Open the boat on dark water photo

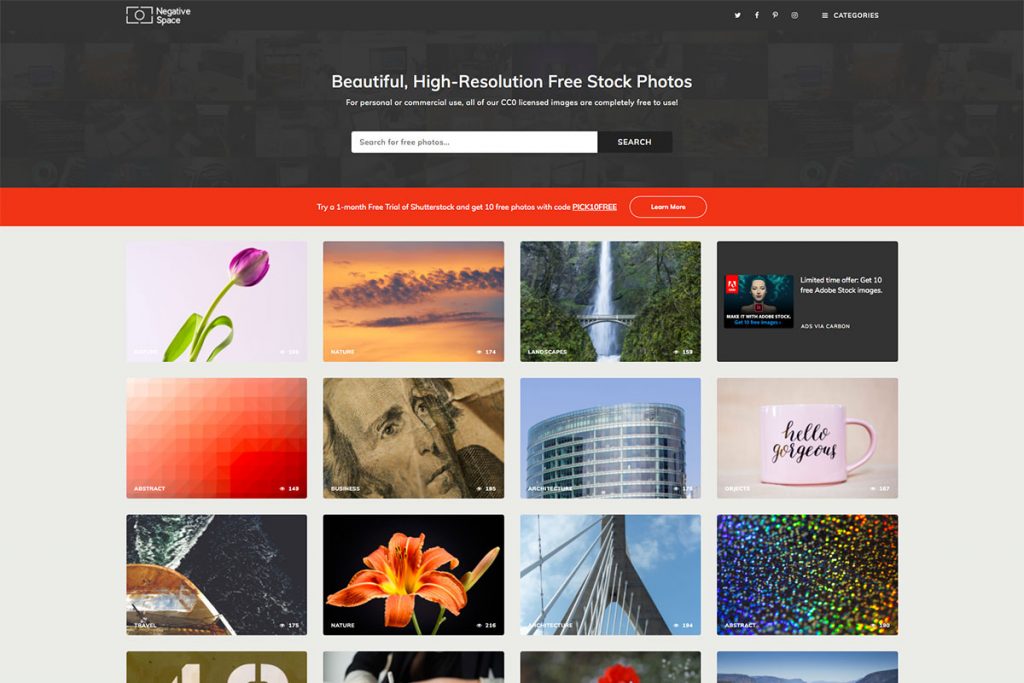pos(216,575)
